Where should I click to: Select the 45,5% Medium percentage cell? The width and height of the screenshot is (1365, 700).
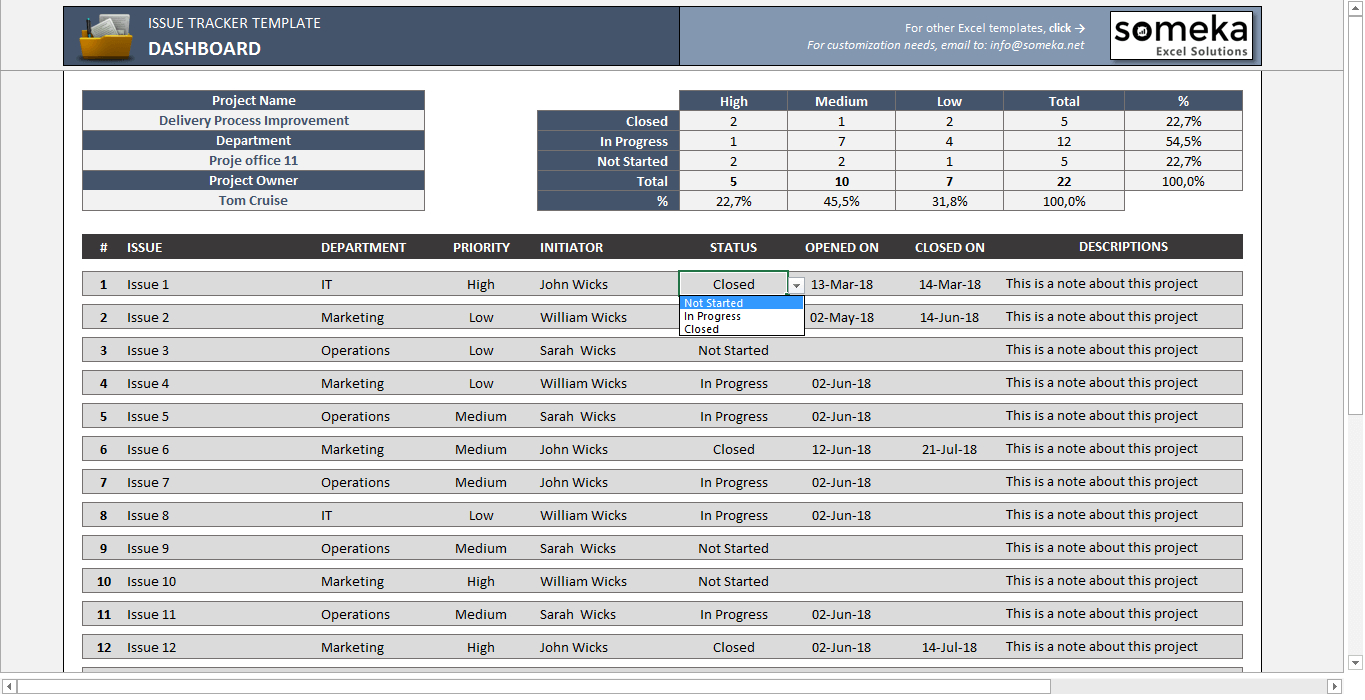841,201
